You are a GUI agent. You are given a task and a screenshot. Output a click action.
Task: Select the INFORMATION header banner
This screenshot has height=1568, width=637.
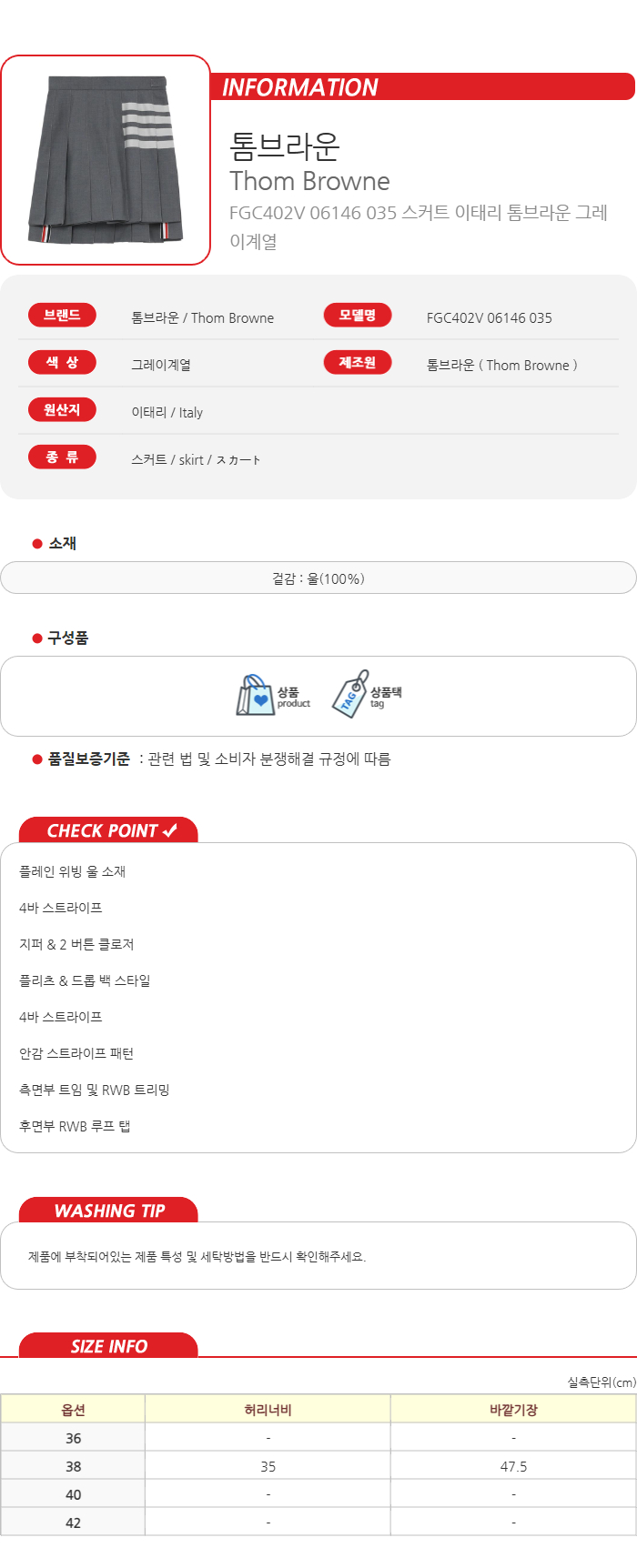coord(423,87)
